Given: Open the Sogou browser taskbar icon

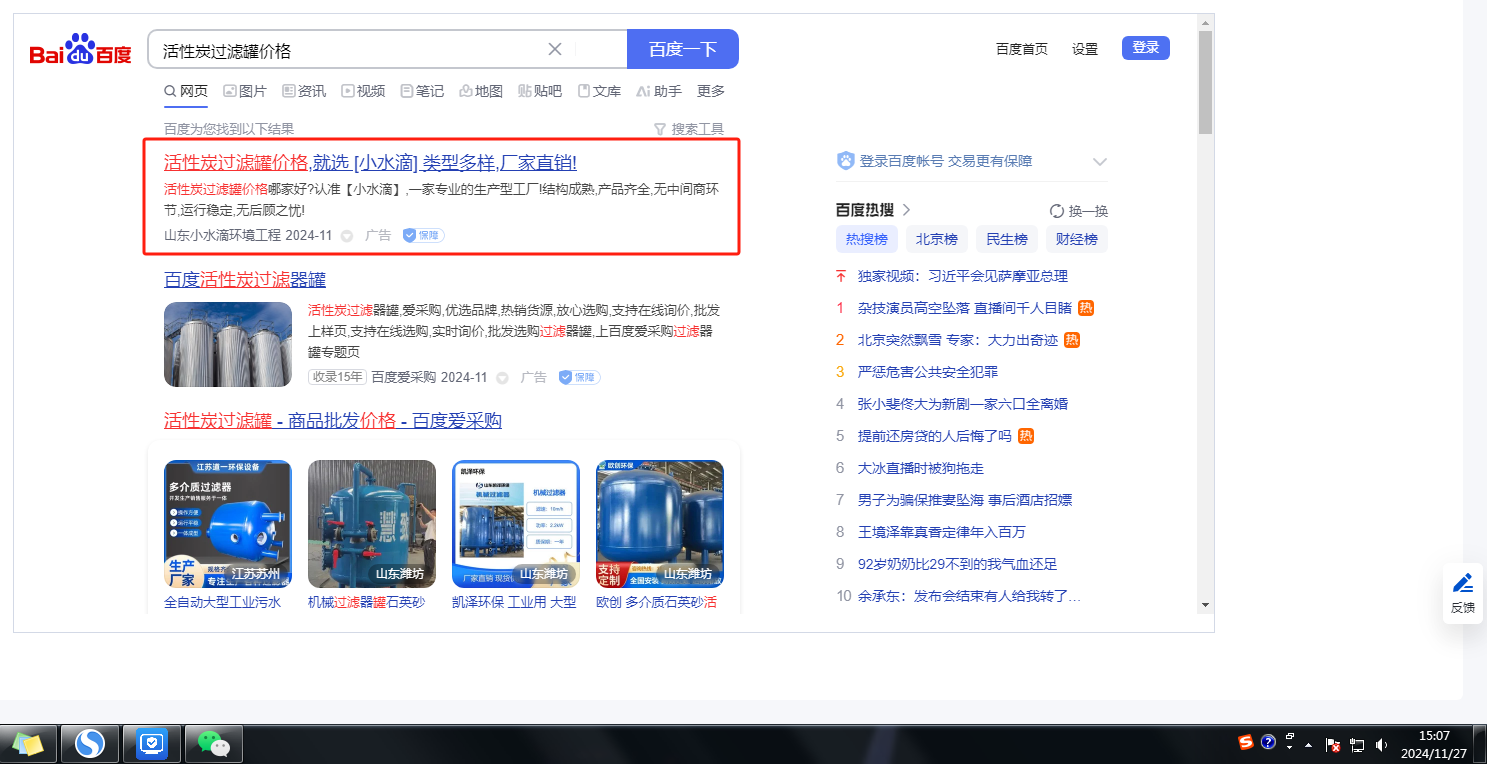Looking at the screenshot, I should coord(91,744).
